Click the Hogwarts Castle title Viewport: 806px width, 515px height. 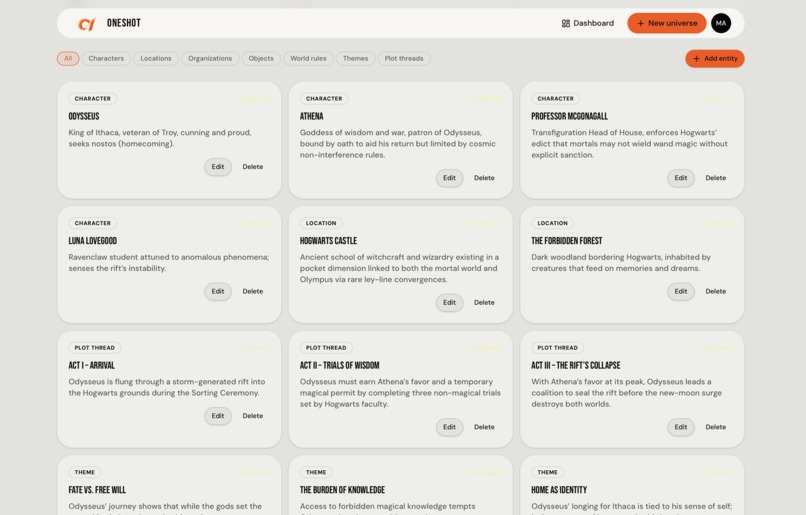(x=328, y=241)
